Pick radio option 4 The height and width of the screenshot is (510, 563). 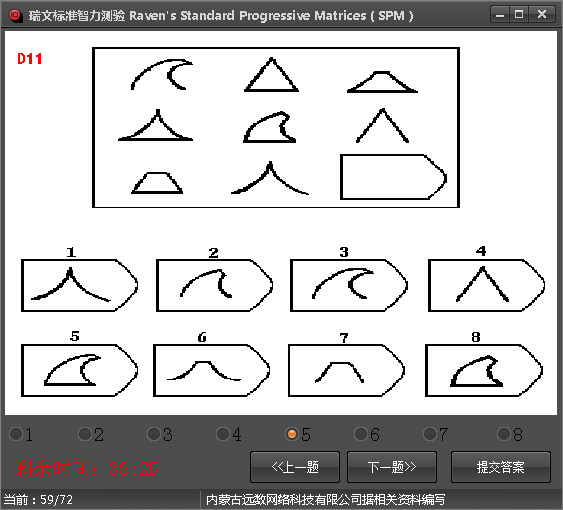click(223, 434)
